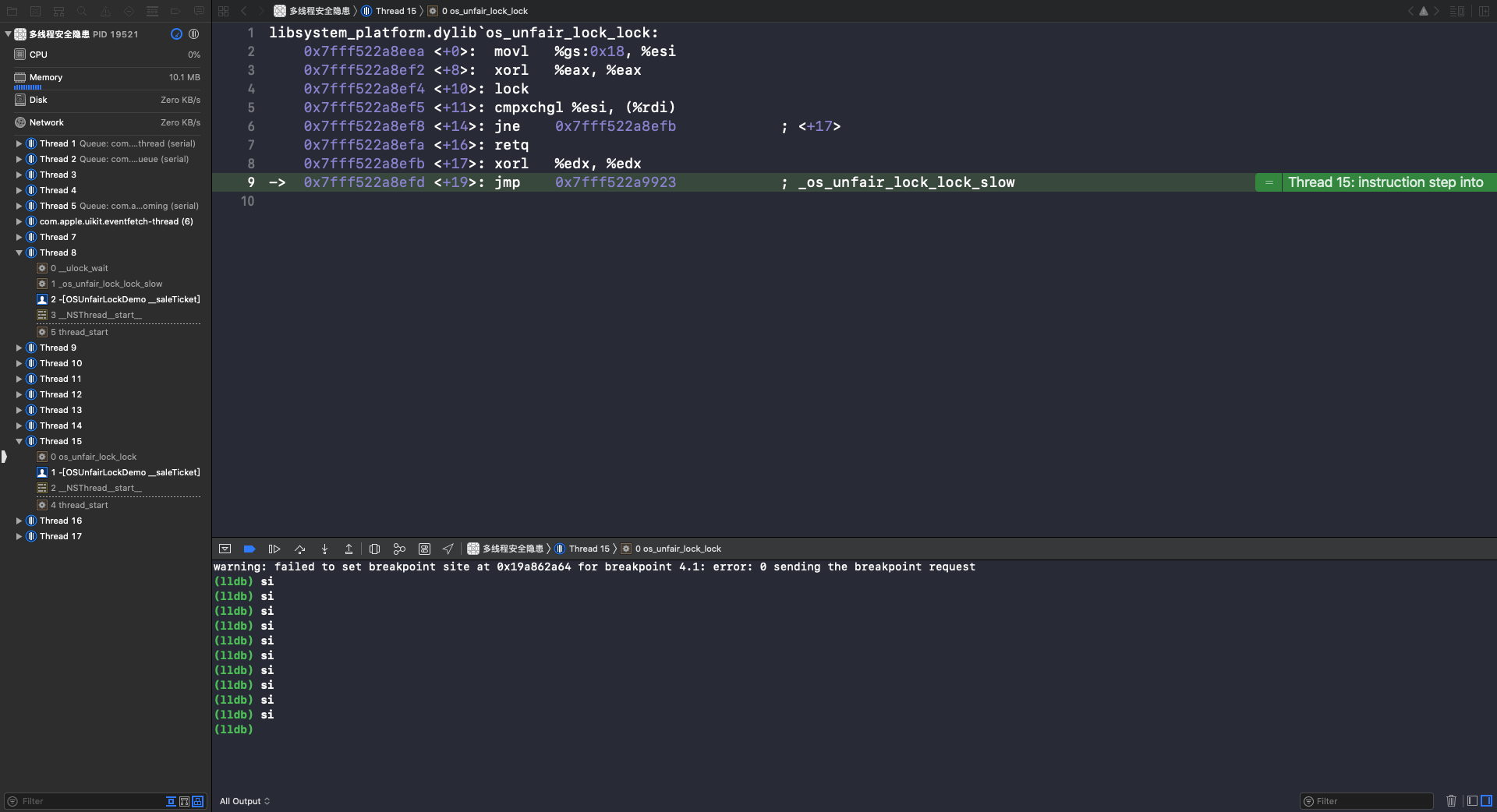Open the Project navigator folder icon
Image resolution: width=1497 pixels, height=812 pixels.
point(12,11)
